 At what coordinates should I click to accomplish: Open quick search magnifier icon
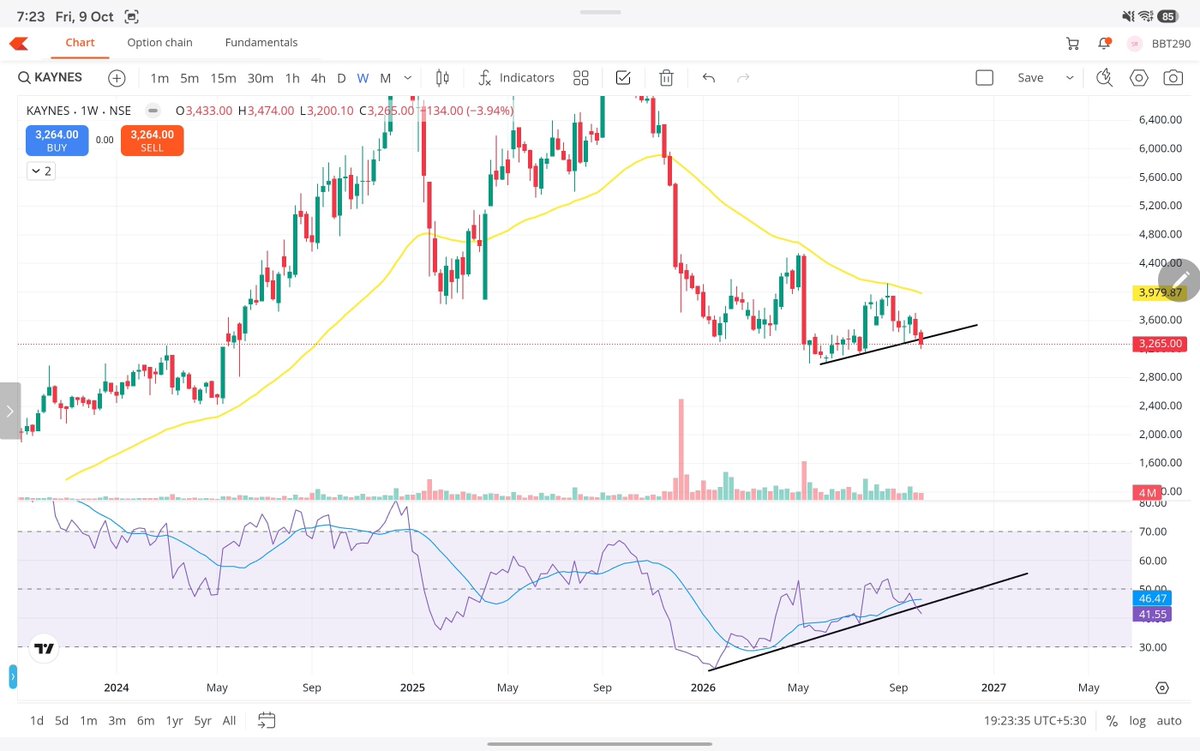pyautogui.click(x=1105, y=78)
